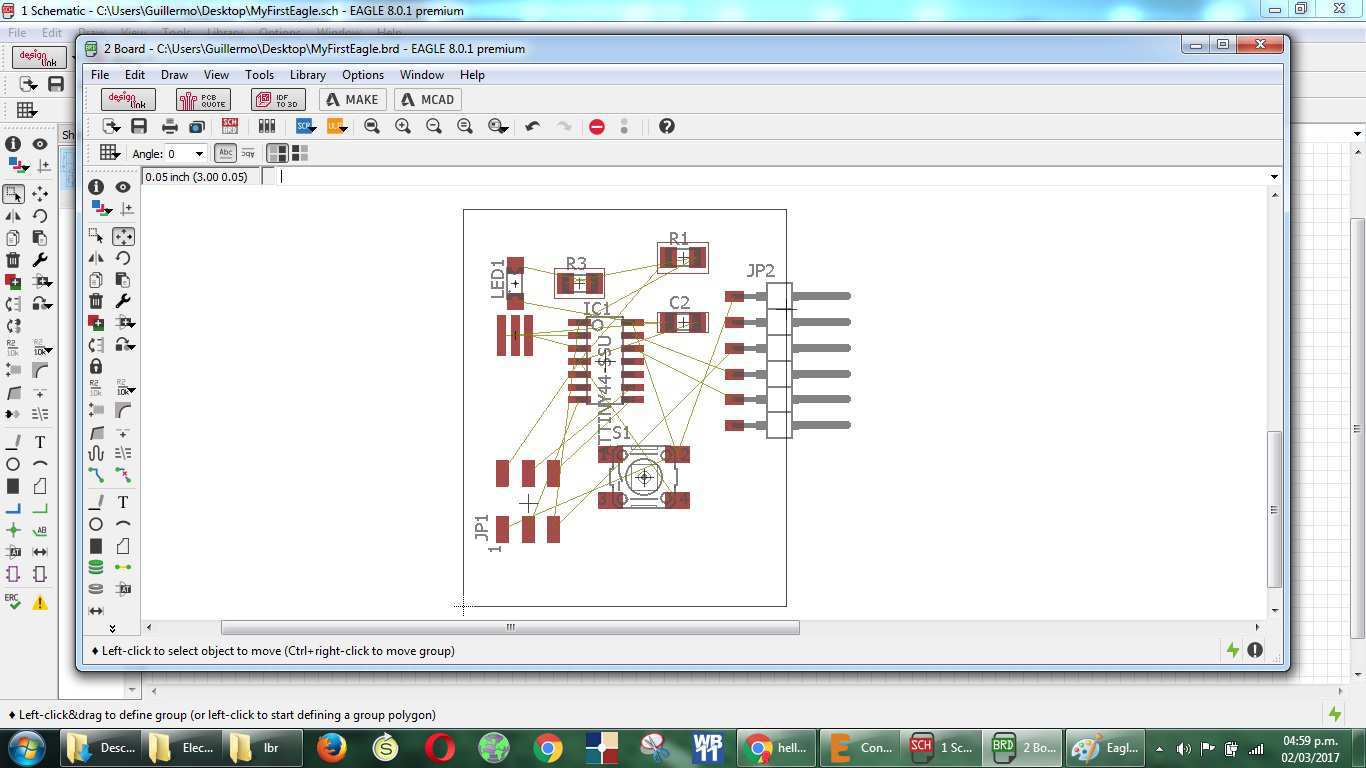Open the ULP run dropdown
Image resolution: width=1366 pixels, height=768 pixels.
(x=335, y=126)
